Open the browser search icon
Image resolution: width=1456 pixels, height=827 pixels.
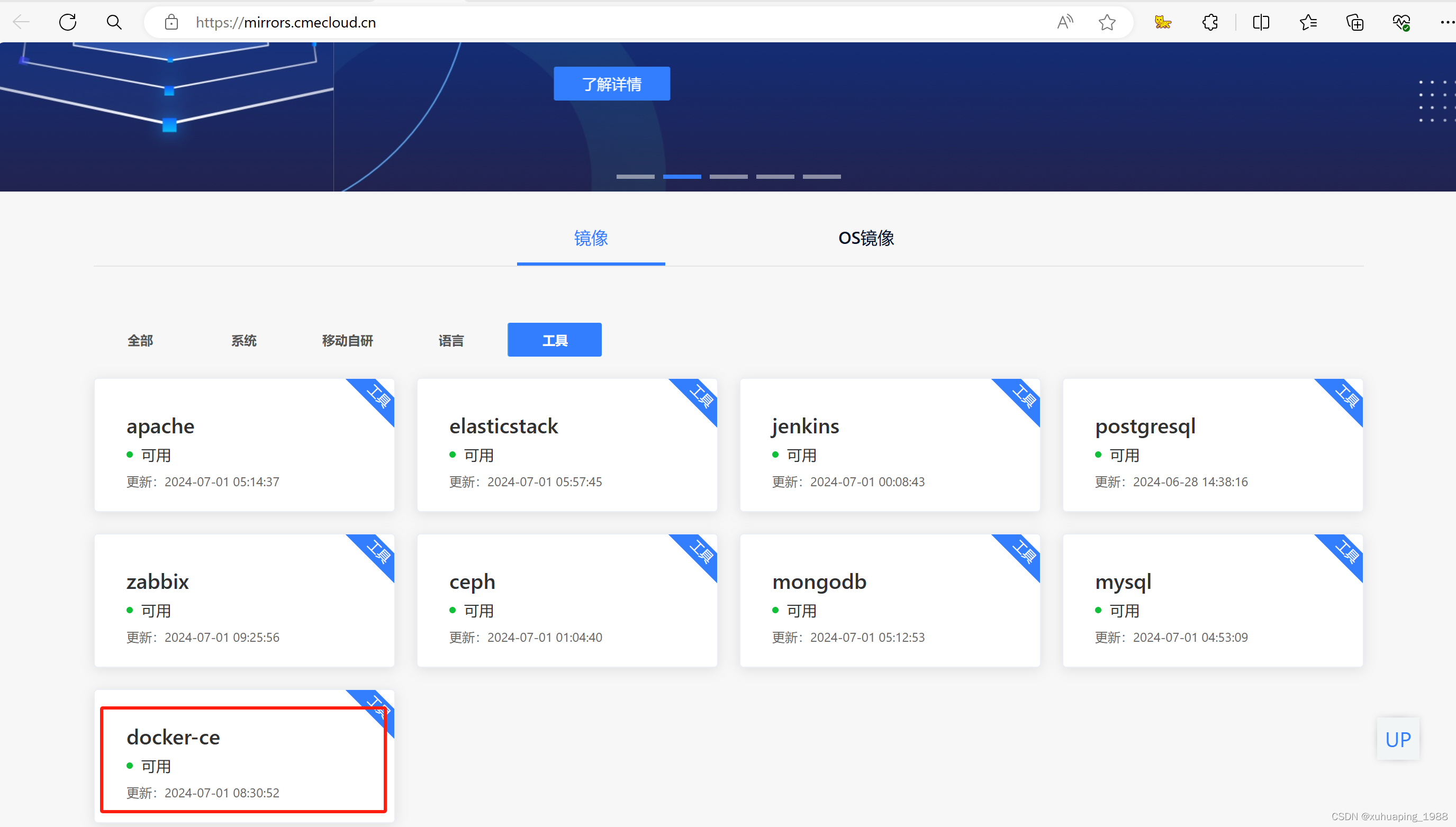(114, 22)
